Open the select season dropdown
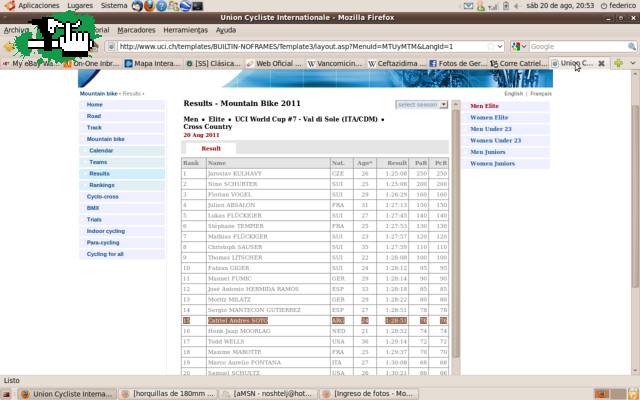Image resolution: width=640 pixels, height=400 pixels. [x=421, y=105]
